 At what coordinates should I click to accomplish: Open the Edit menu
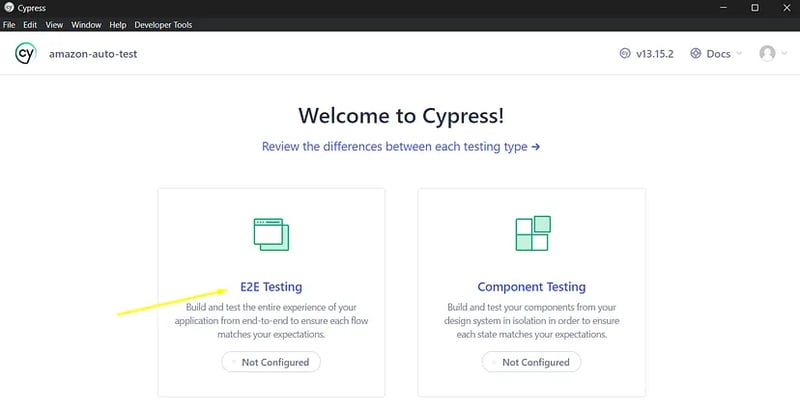[x=30, y=24]
